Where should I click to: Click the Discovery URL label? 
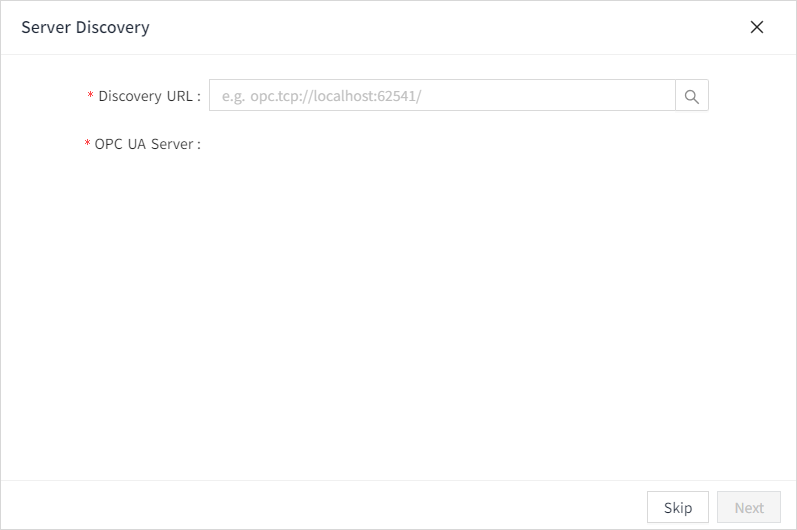coord(149,96)
